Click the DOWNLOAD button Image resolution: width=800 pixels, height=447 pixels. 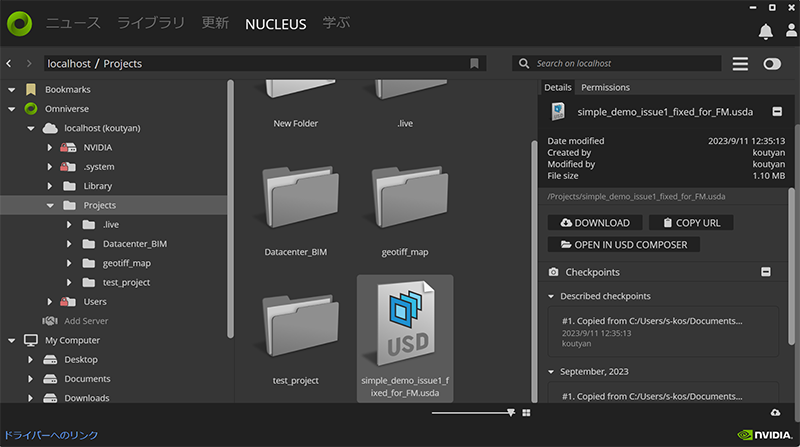tap(595, 223)
